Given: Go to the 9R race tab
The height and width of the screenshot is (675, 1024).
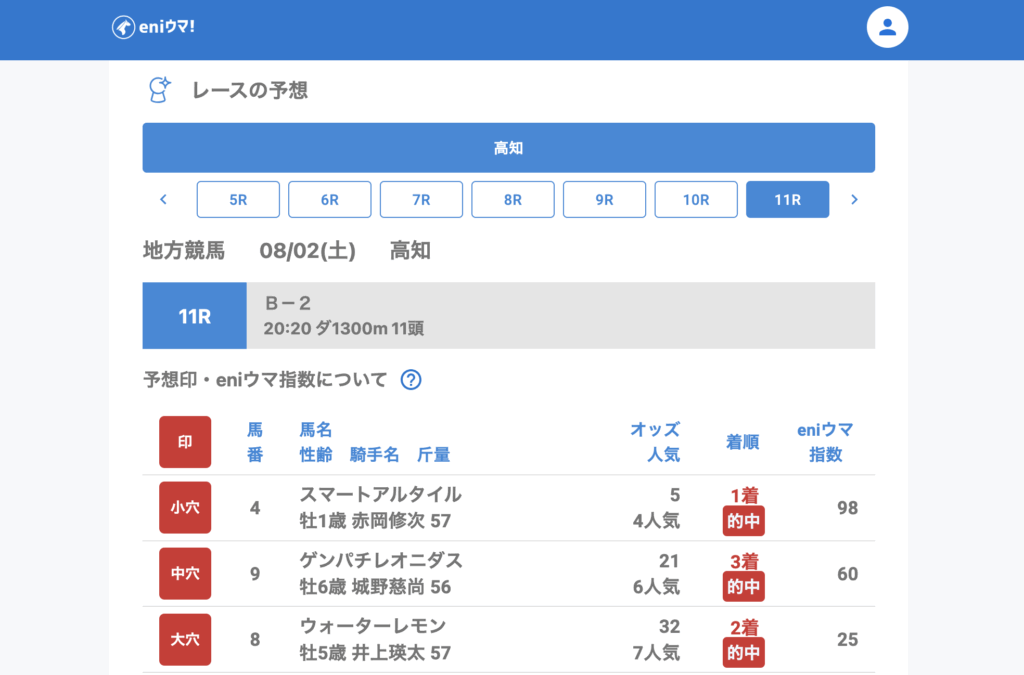Looking at the screenshot, I should click(x=604, y=200).
